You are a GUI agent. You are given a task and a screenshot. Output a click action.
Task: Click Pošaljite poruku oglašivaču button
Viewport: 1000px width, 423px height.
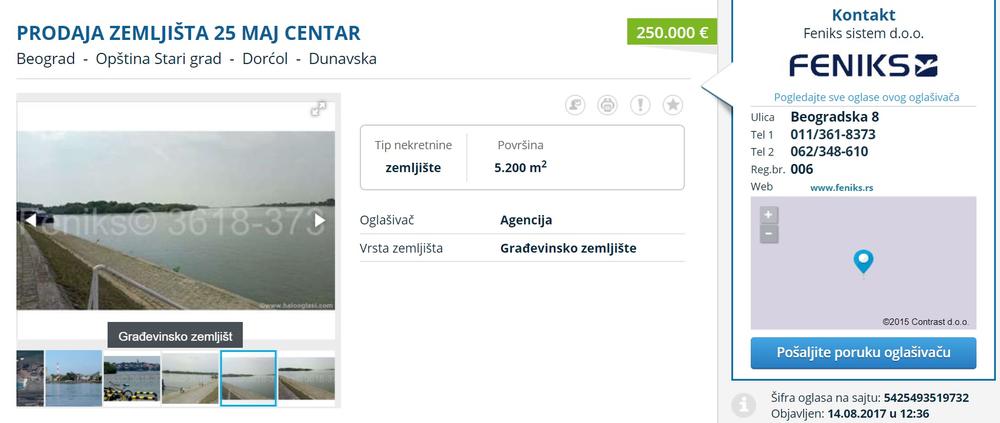(x=863, y=353)
